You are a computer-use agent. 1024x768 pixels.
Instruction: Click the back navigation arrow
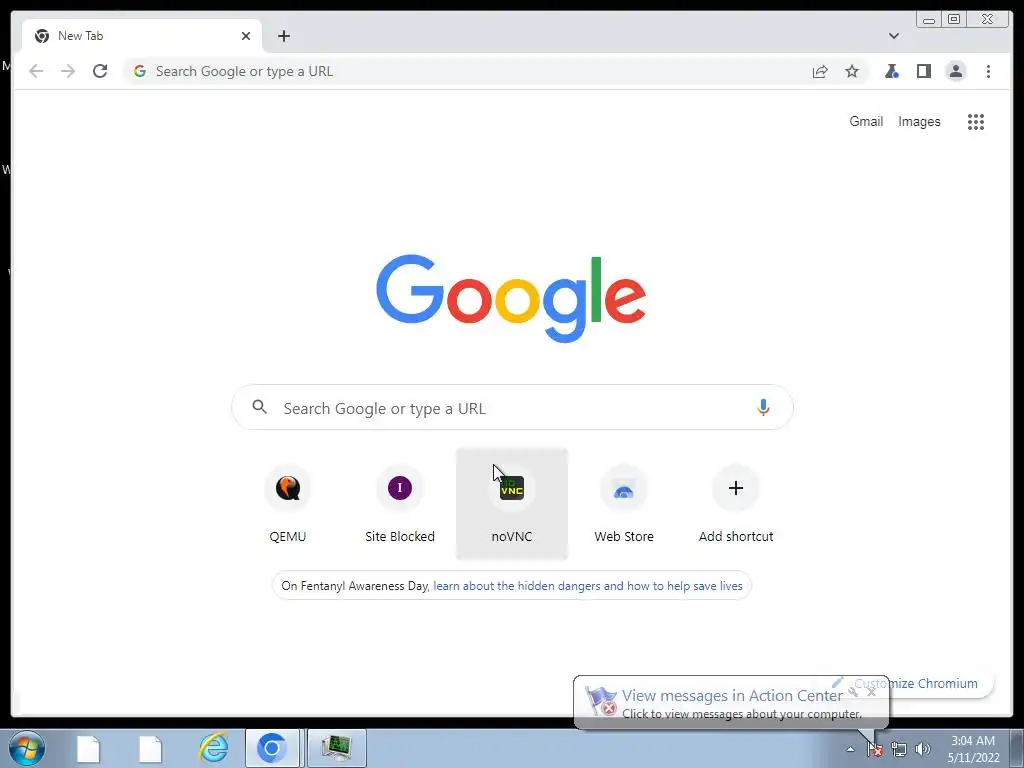pos(36,71)
